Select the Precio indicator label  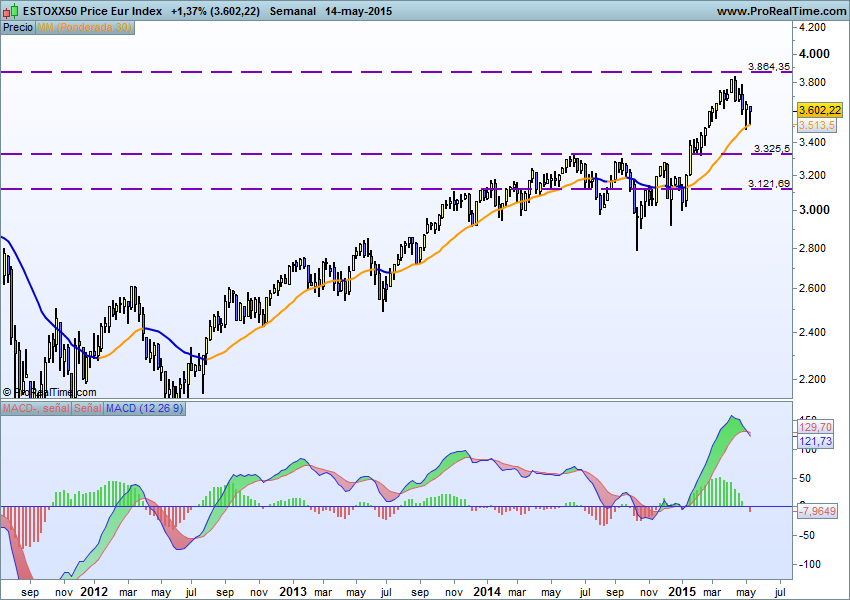pyautogui.click(x=17, y=27)
